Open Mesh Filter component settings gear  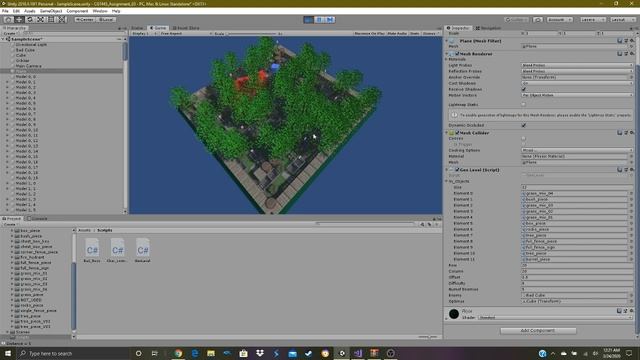[x=632, y=41]
